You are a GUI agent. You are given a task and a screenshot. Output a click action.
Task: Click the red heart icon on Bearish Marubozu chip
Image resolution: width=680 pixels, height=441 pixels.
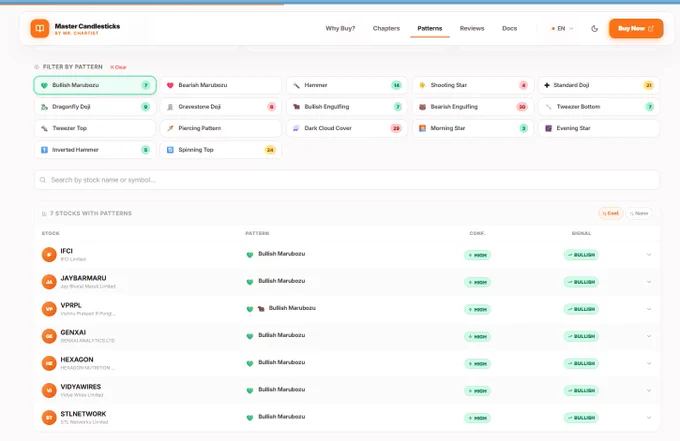[170, 85]
